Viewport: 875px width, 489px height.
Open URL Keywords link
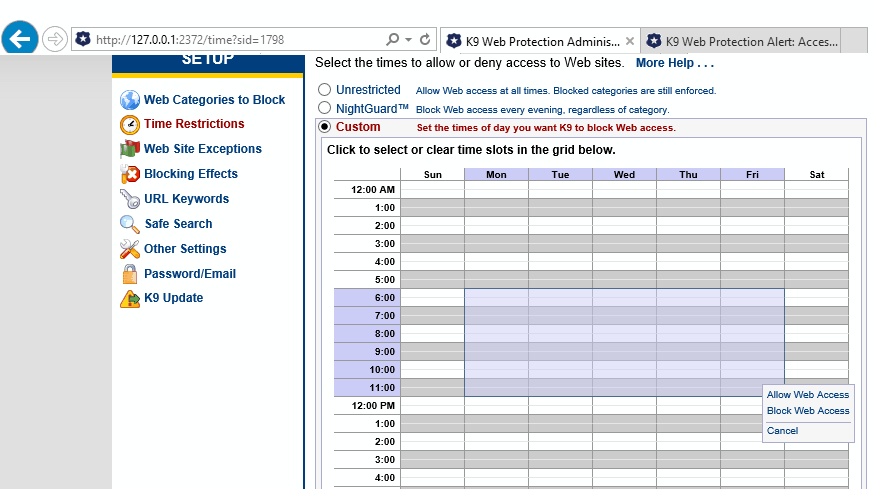186,199
